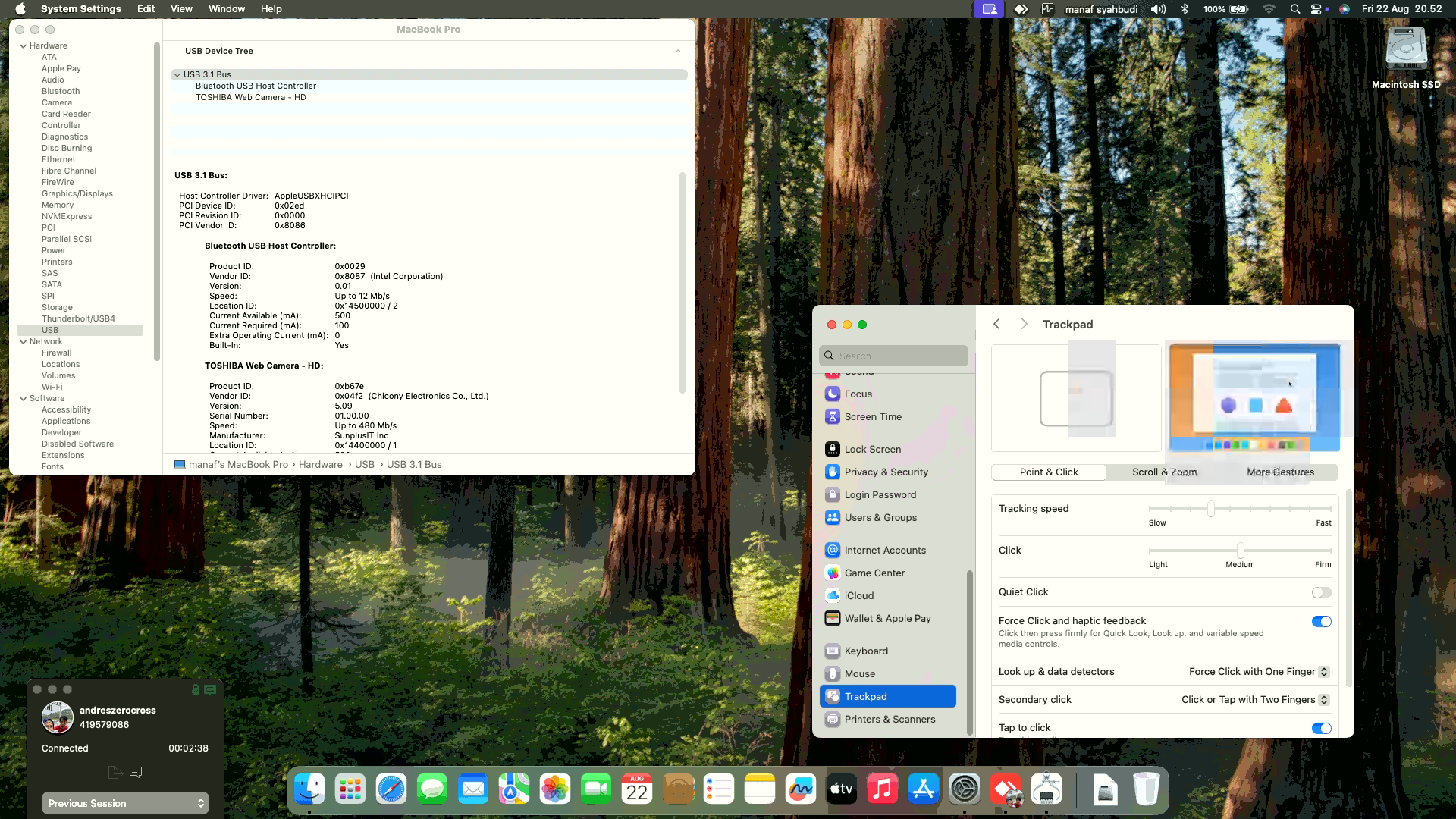Open the Focus settings icon in sidebar
Image resolution: width=1456 pixels, height=819 pixels.
832,394
